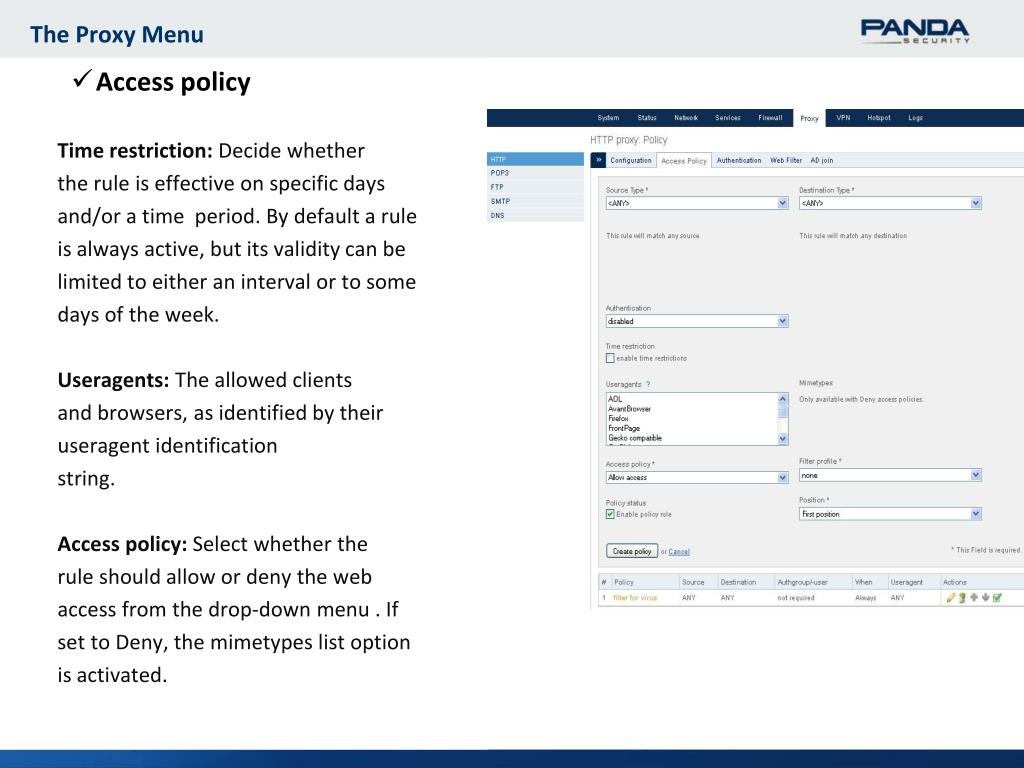Open the Destination Type dropdown
Screen dimensions: 1024x768
pyautogui.click(x=890, y=203)
